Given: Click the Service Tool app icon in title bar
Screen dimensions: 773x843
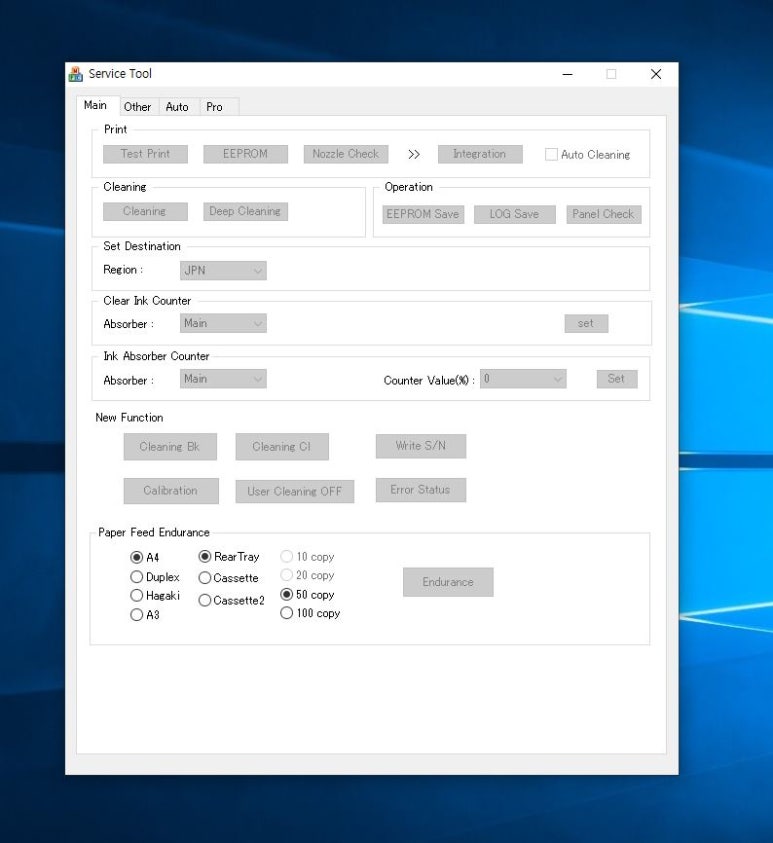Looking at the screenshot, I should click(76, 74).
